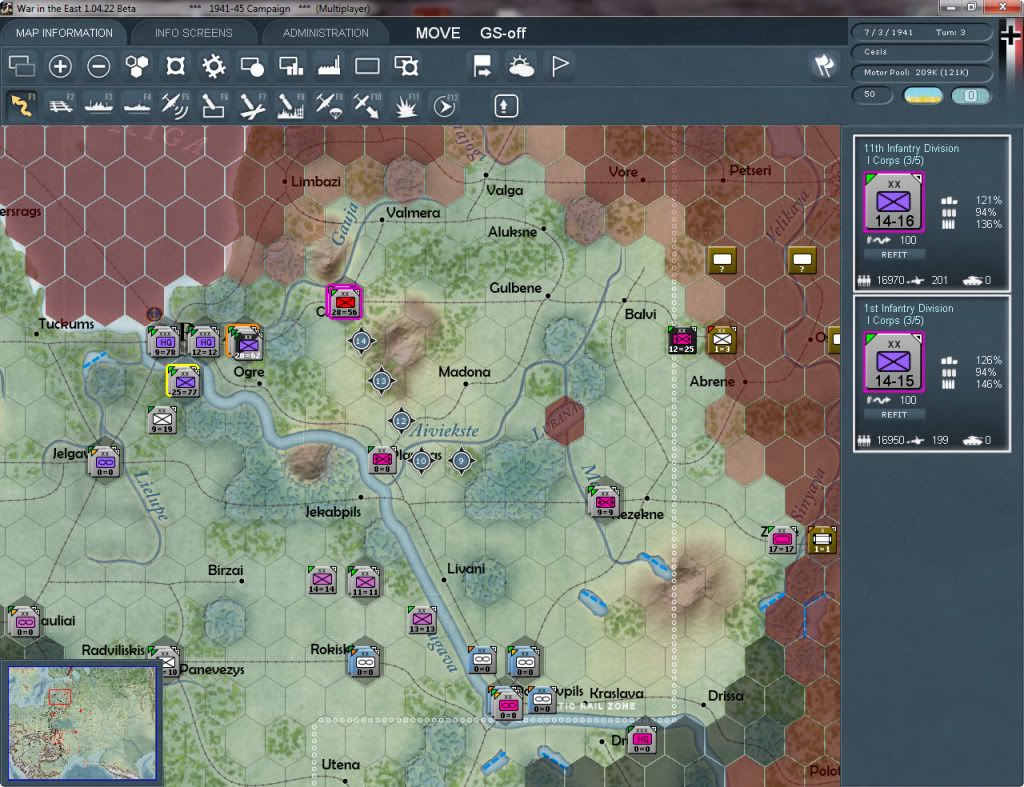Click the blue-yellow weather indicator pill
1024x787 pixels.
pyautogui.click(x=923, y=95)
